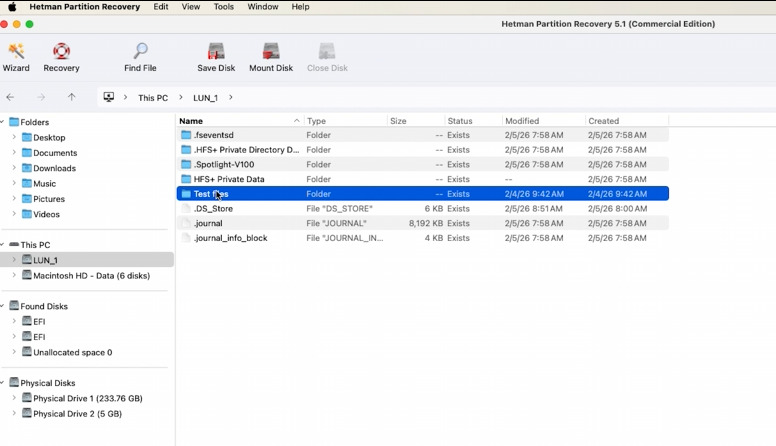
Task: Select the first EFI entry under Found Disks
Action: click(x=40, y=321)
